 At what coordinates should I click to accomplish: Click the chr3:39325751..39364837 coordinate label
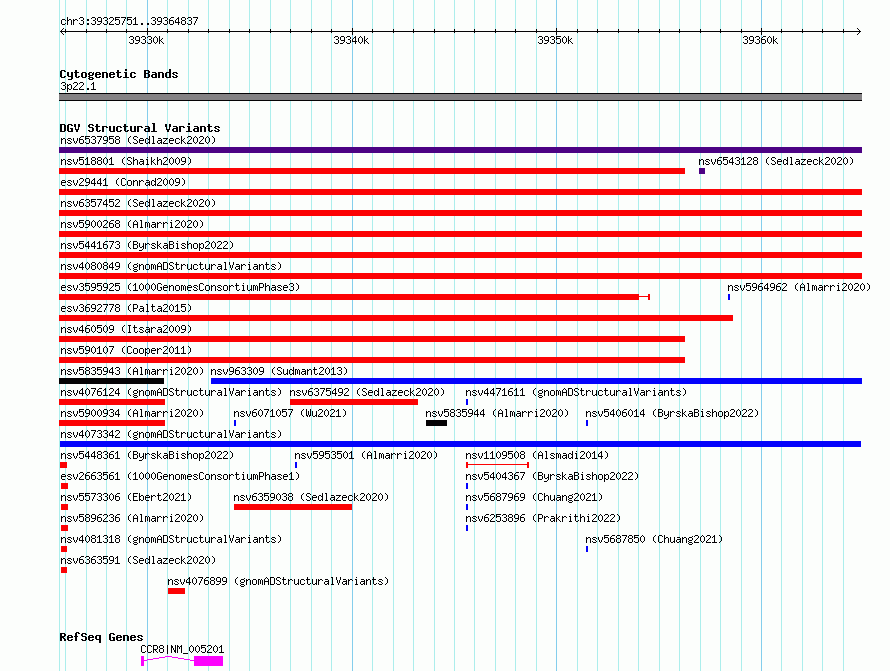tap(129, 21)
